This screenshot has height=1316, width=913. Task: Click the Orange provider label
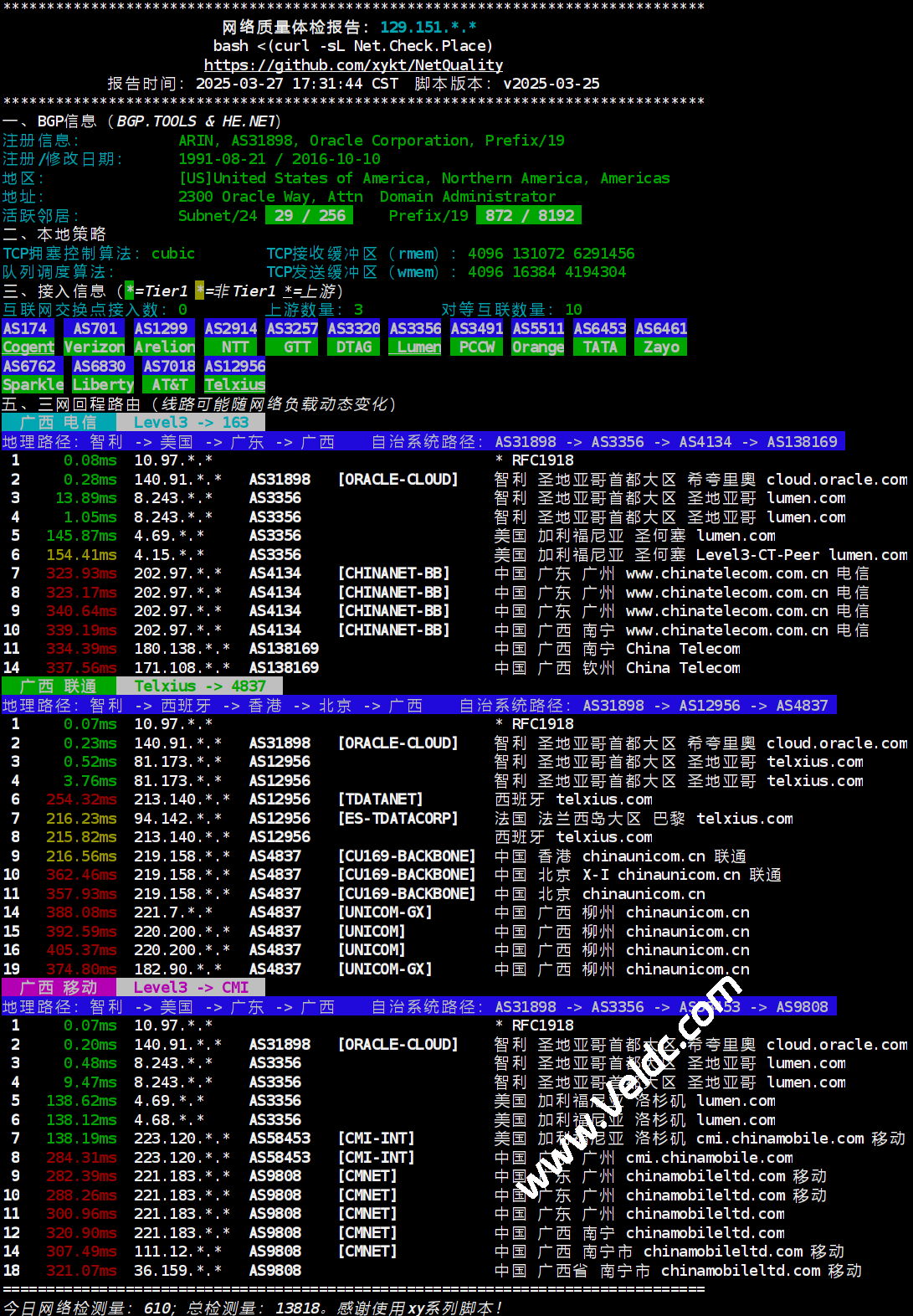click(x=538, y=347)
